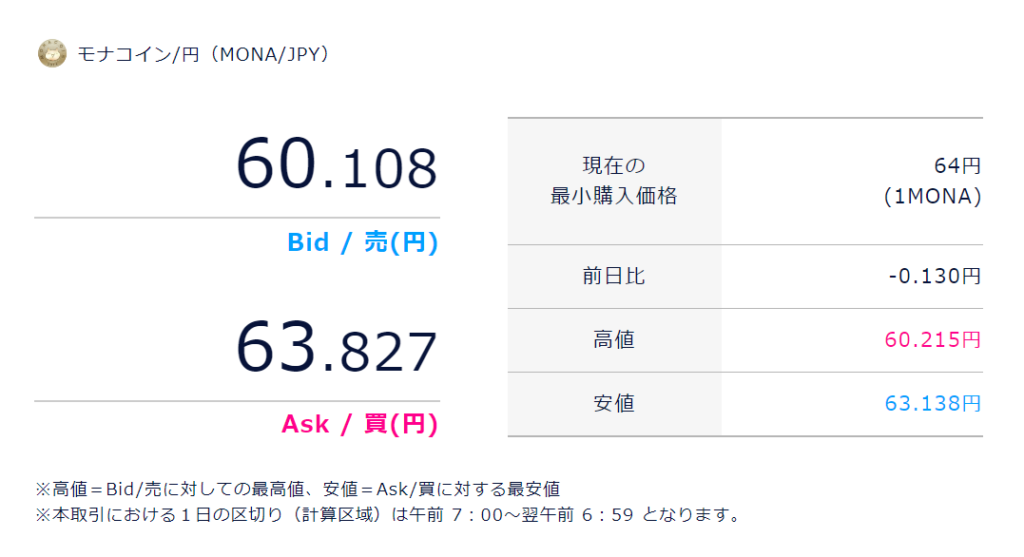The width and height of the screenshot is (1024, 557).
Task: Click the divider line under the Ask price
Action: click(237, 401)
